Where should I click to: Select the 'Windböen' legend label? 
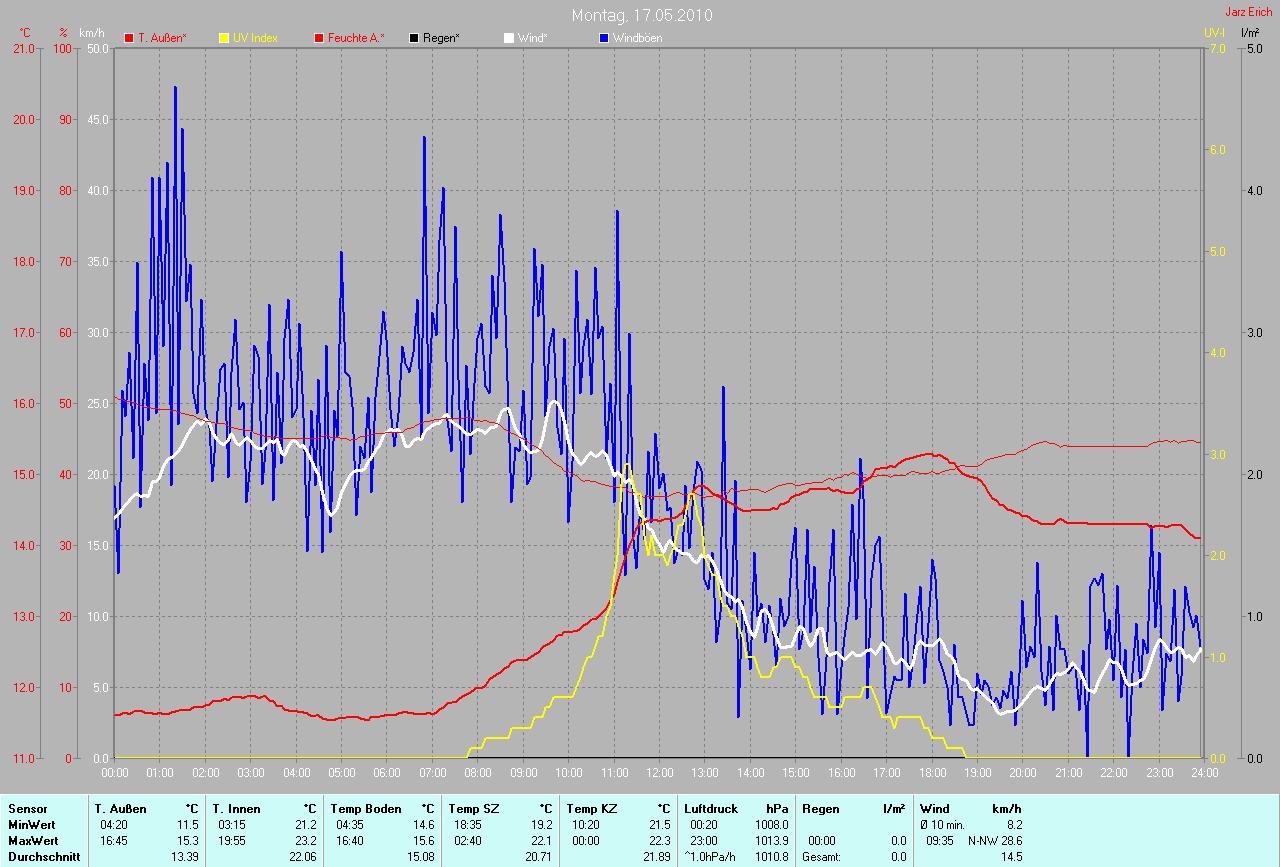pyautogui.click(x=637, y=38)
